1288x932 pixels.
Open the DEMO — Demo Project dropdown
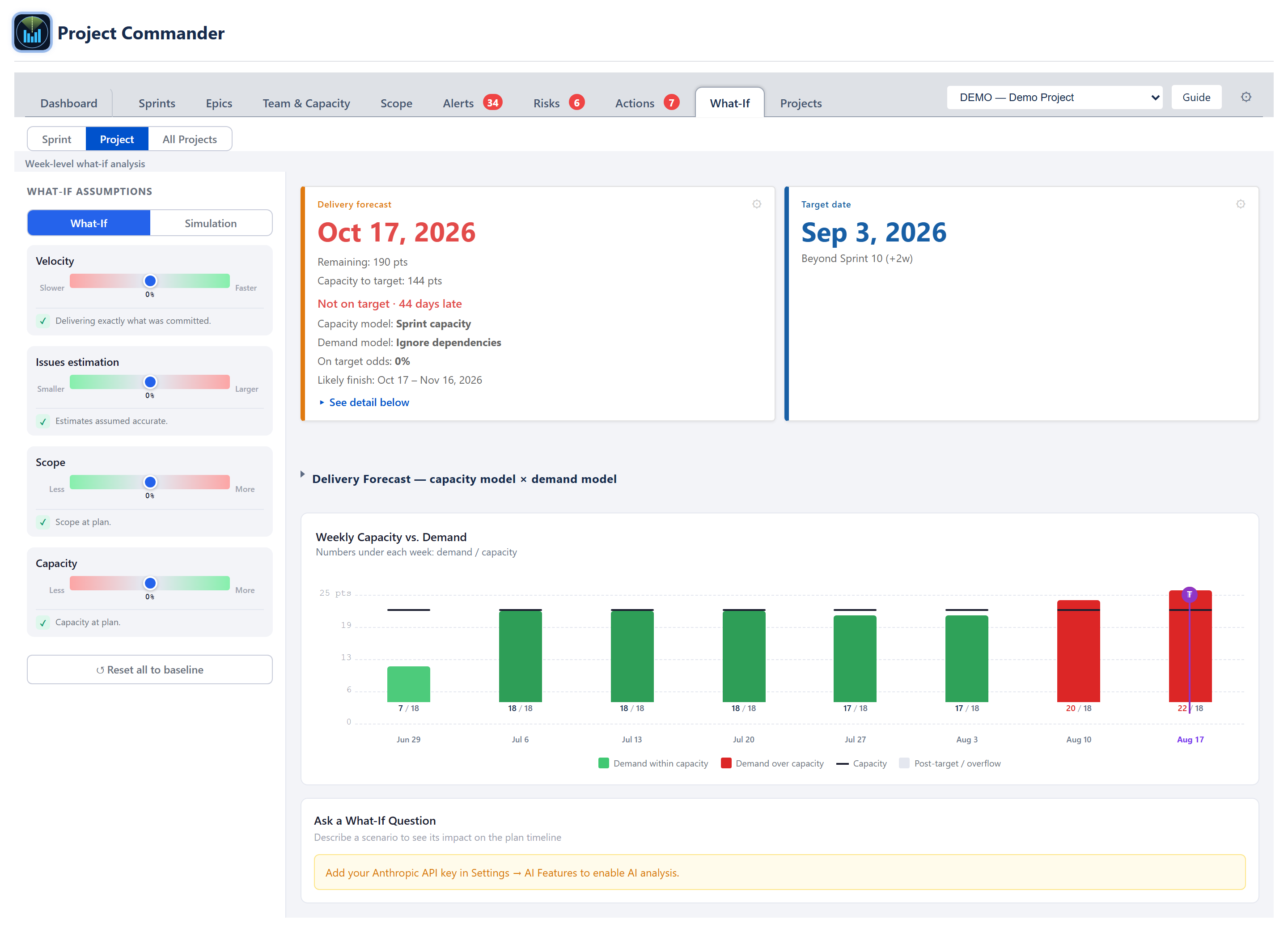pos(1054,97)
